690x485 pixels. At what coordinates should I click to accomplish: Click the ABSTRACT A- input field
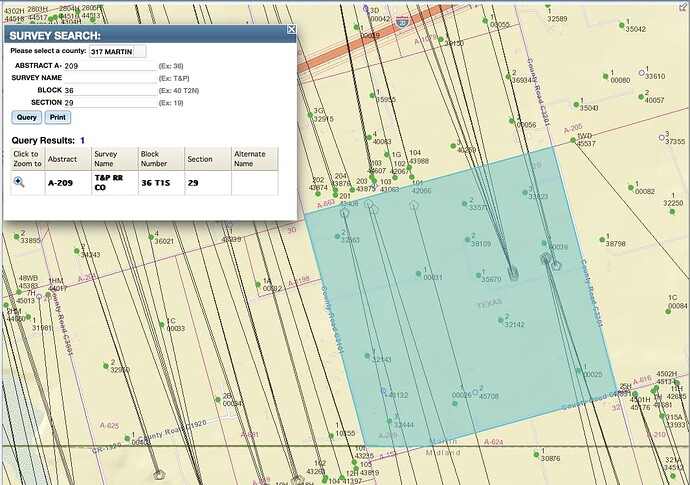pyautogui.click(x=109, y=65)
